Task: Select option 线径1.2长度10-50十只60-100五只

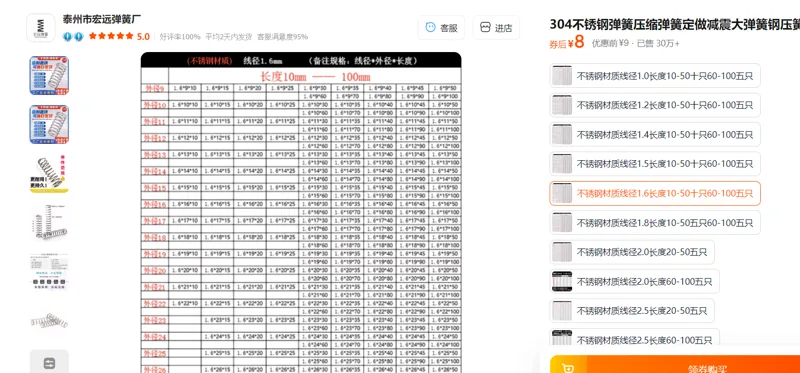Action: click(x=655, y=106)
